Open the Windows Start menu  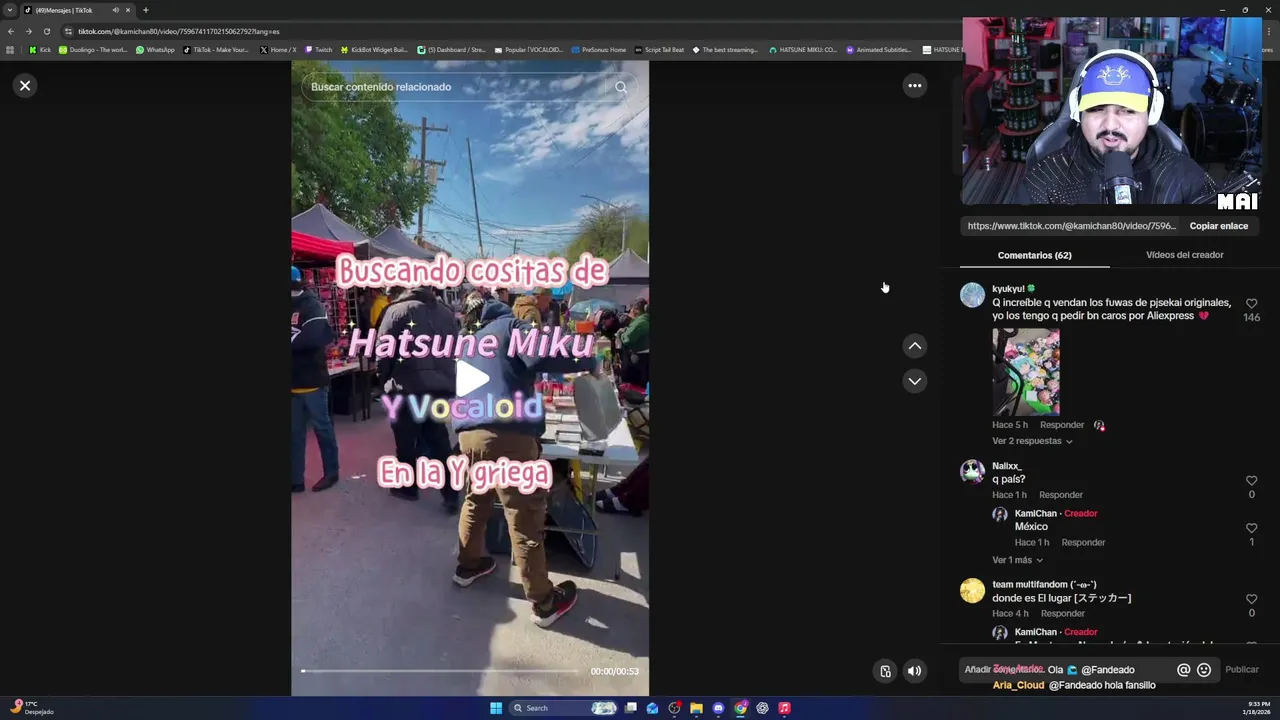(x=496, y=708)
